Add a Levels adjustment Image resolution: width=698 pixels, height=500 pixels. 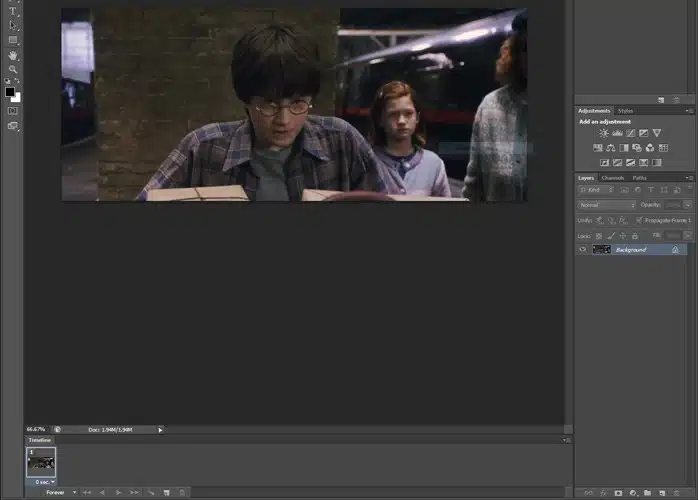point(617,133)
